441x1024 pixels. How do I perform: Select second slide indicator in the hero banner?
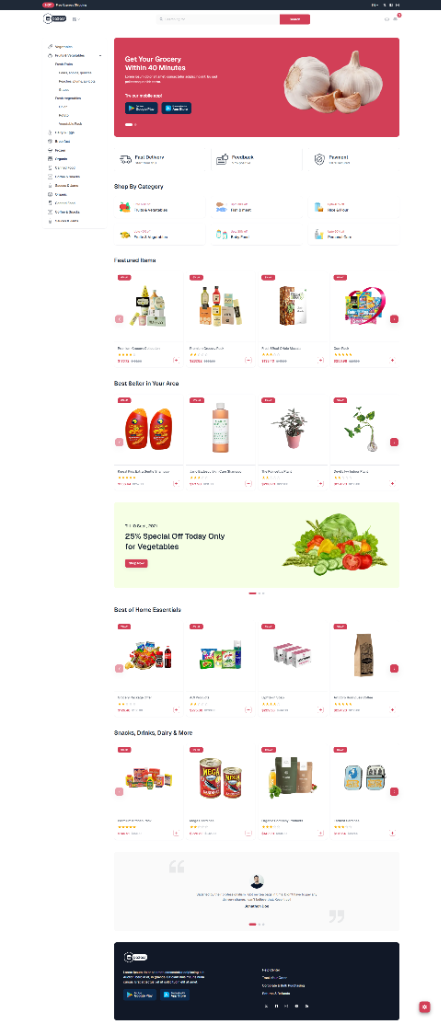[135, 124]
